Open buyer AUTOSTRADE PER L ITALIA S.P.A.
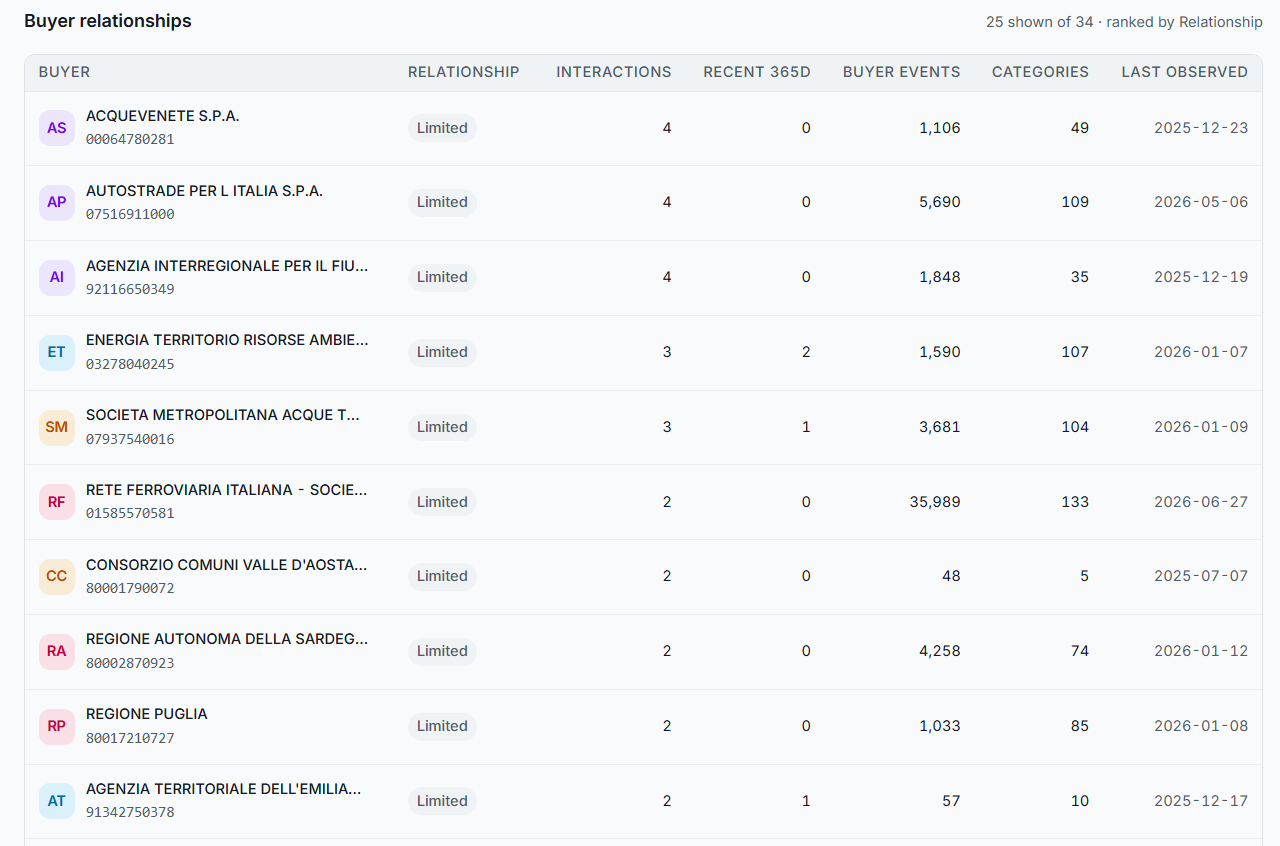This screenshot has width=1280, height=846. click(205, 191)
